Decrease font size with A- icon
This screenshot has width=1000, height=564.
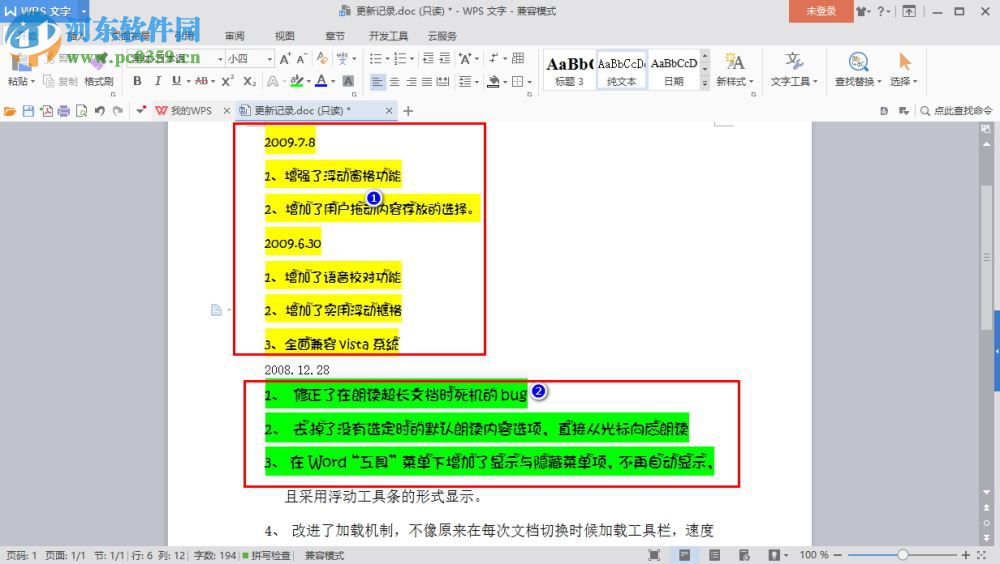(302, 59)
